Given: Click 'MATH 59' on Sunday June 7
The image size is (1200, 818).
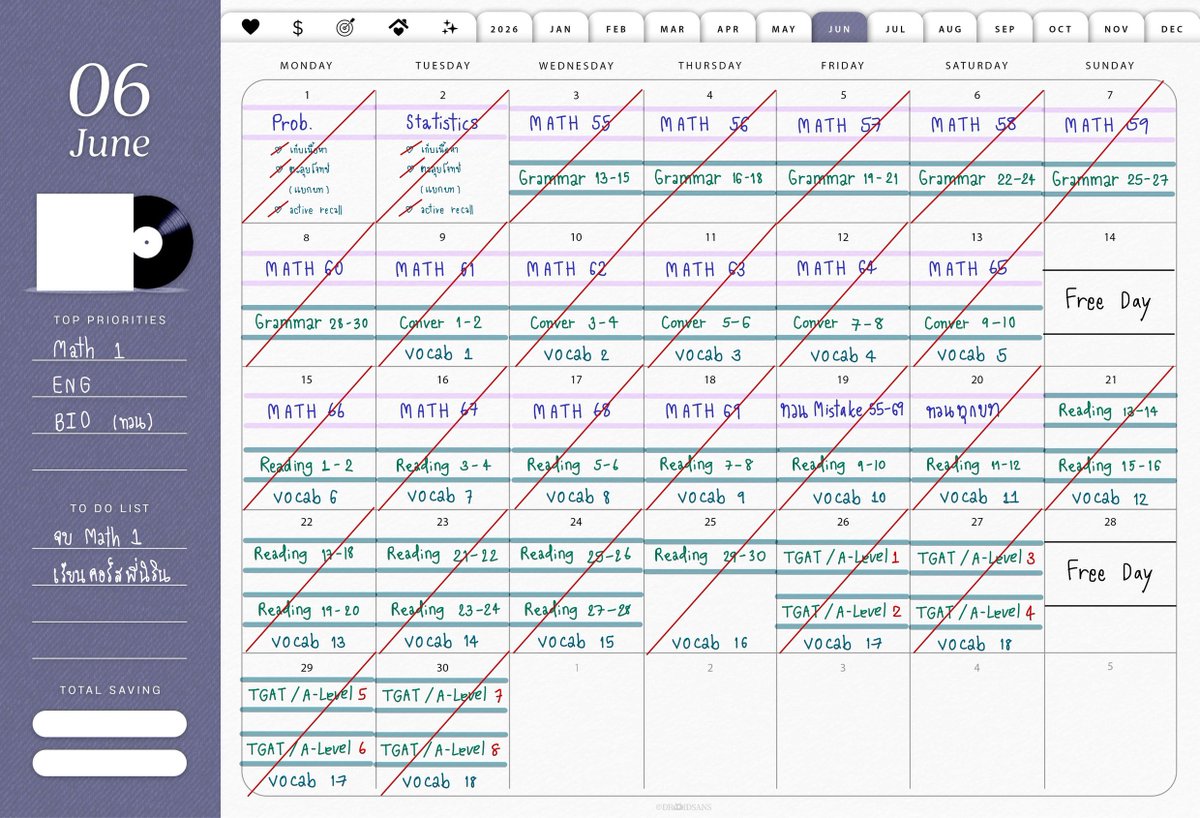Looking at the screenshot, I should [x=1106, y=125].
